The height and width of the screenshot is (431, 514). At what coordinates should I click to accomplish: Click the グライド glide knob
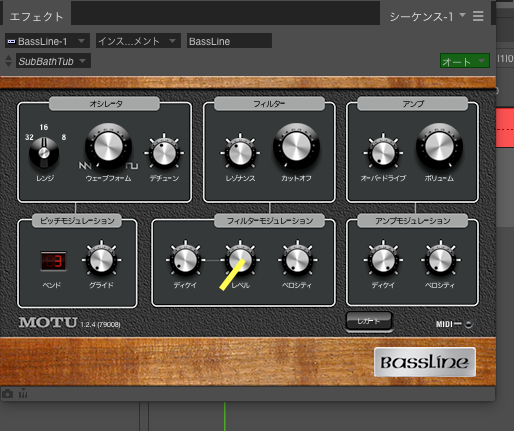coord(101,260)
